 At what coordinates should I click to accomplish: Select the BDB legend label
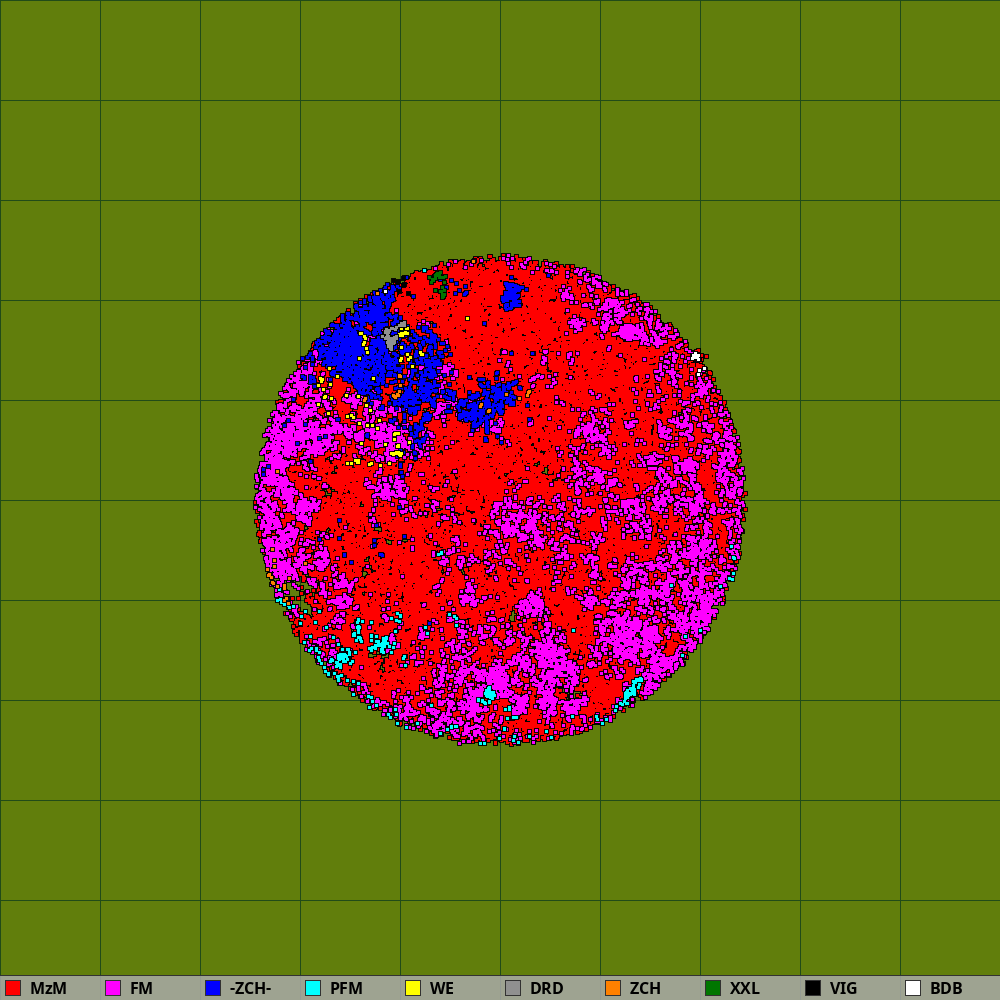[x=946, y=989]
